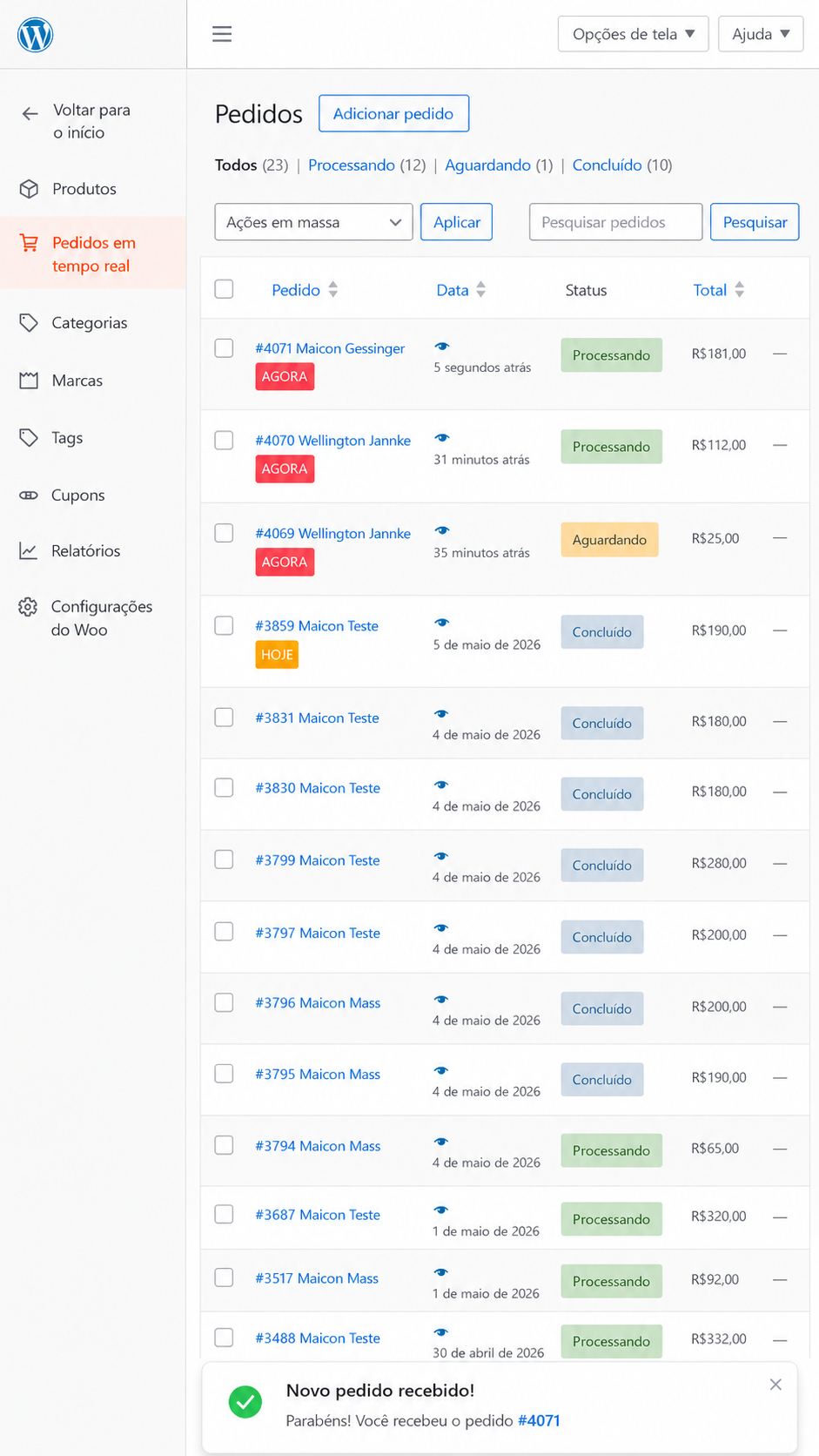Screen dimensions: 819x1456
Task: Open the #4071 link in the notification
Action: pos(539,1420)
